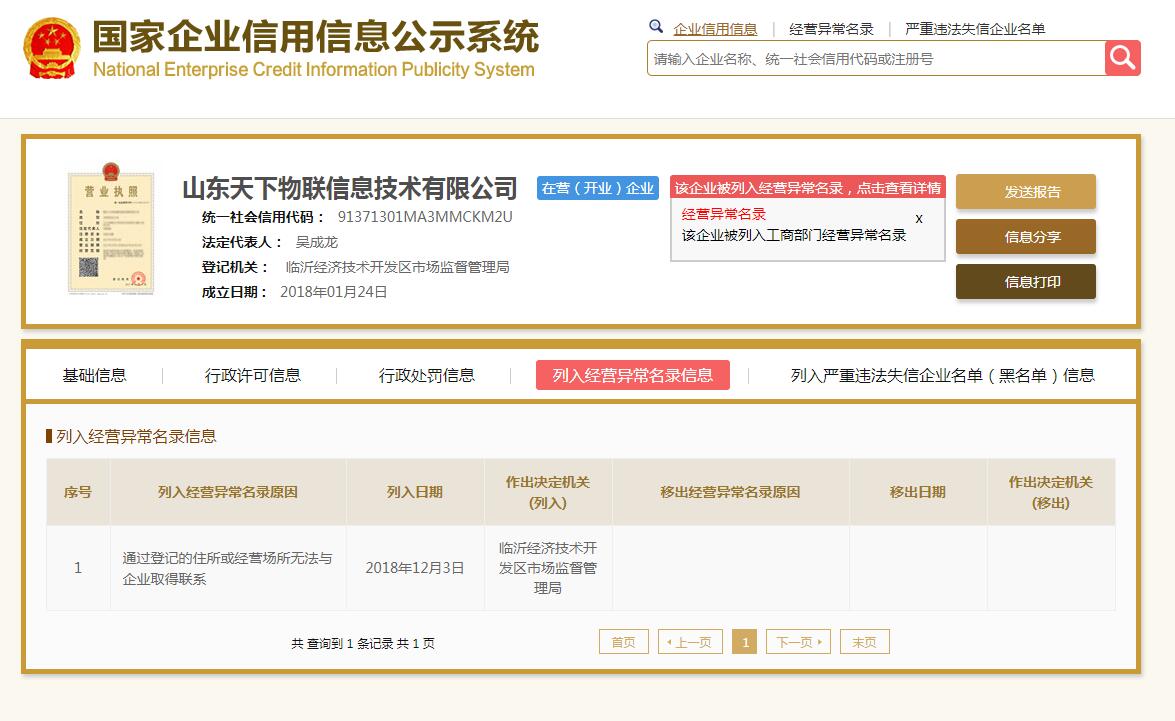The image size is (1175, 721).
Task: Click the 上一页 previous page button
Action: click(690, 642)
